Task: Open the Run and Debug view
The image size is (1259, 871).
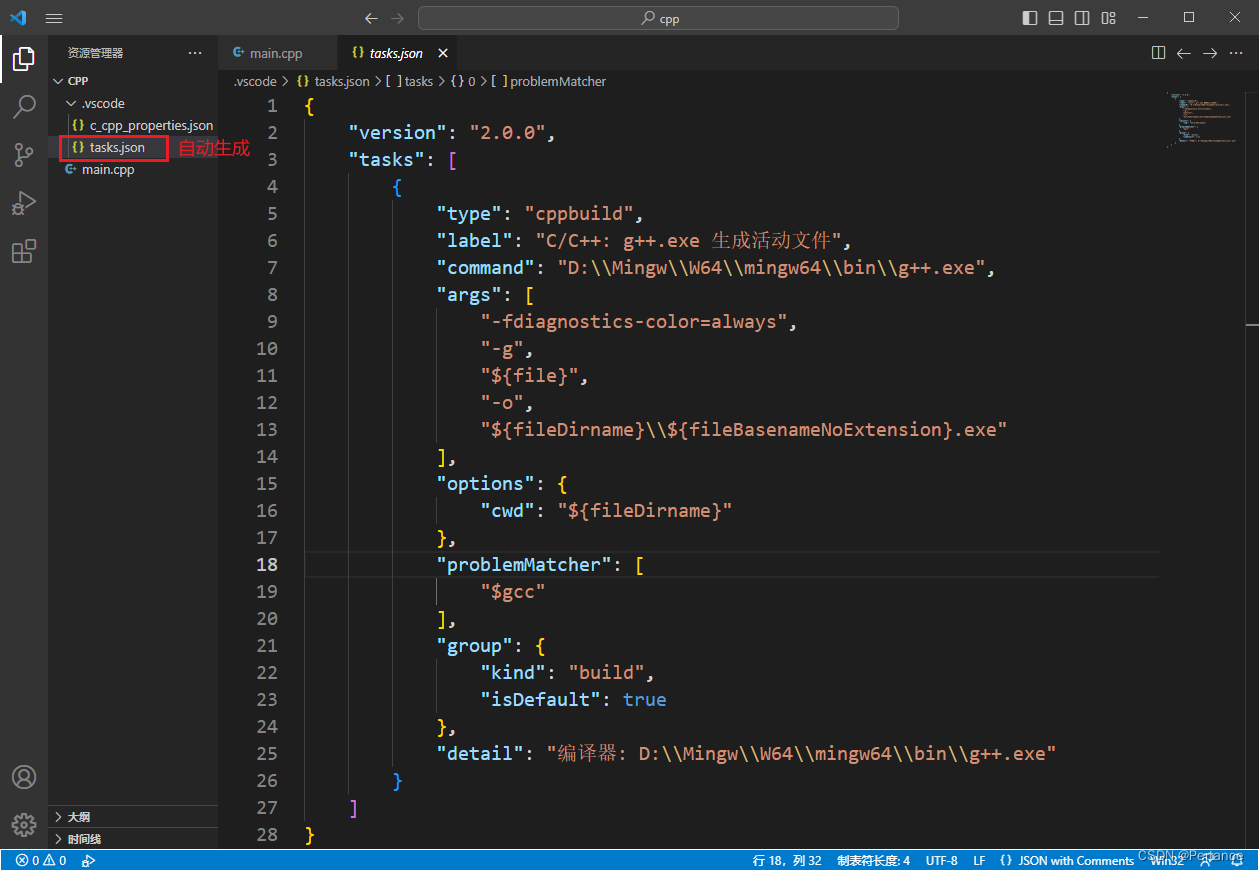Action: 24,203
